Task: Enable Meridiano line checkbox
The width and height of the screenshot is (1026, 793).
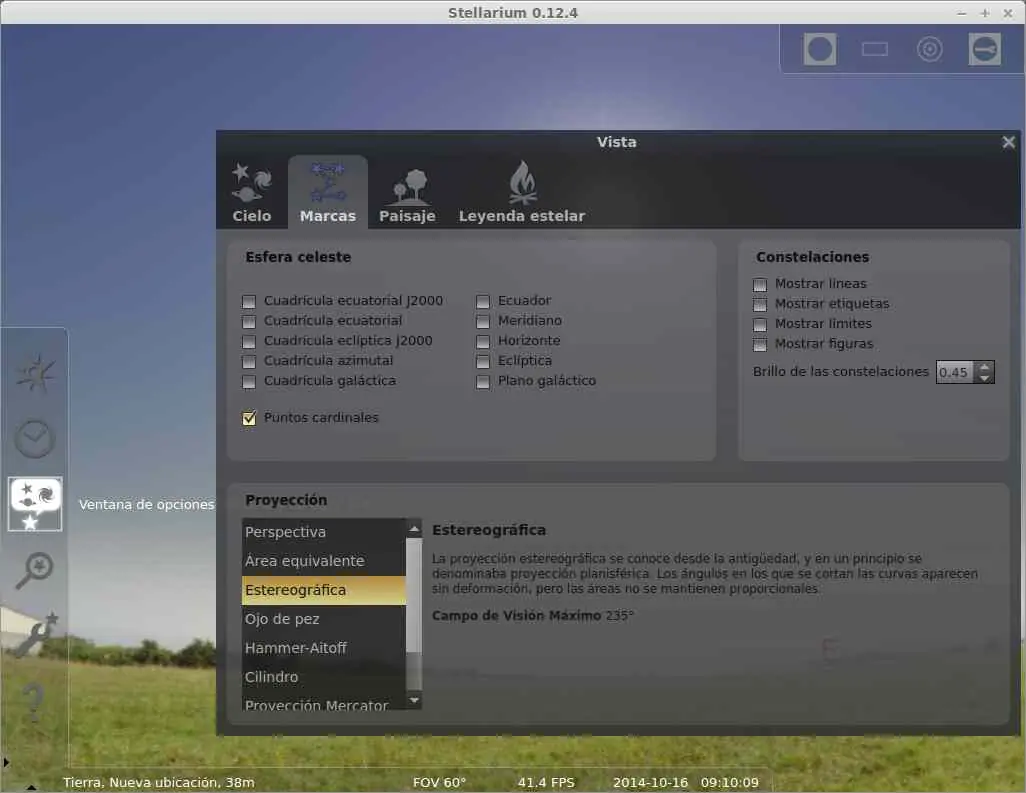Action: [483, 322]
